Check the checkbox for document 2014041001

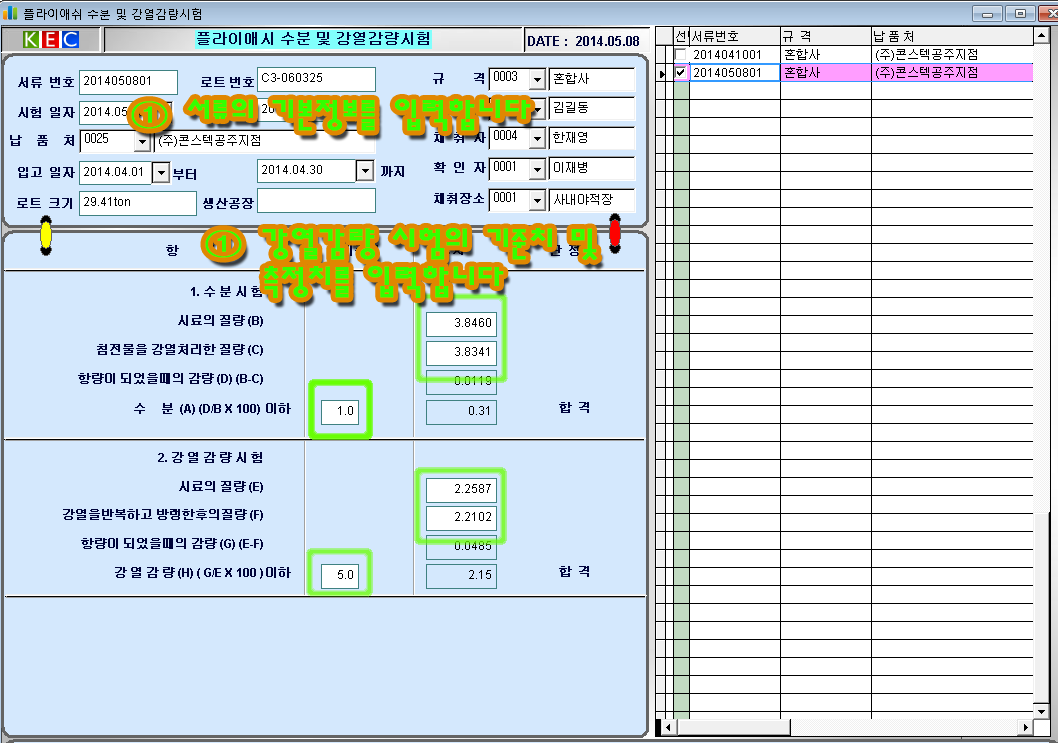click(681, 54)
